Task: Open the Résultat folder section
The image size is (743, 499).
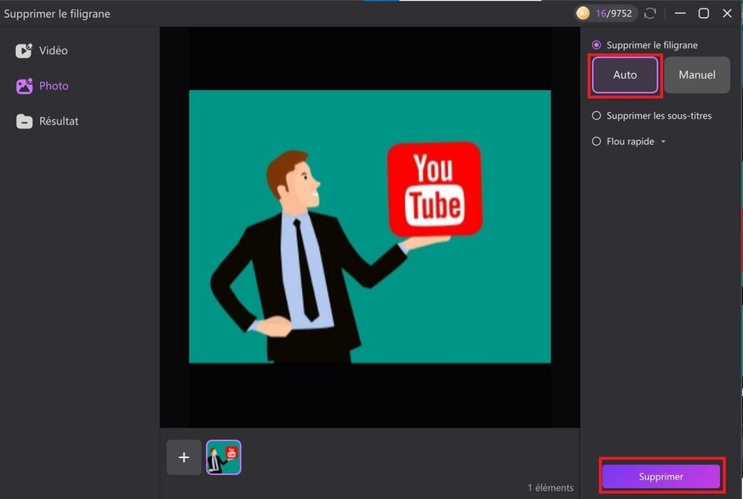Action: point(47,121)
